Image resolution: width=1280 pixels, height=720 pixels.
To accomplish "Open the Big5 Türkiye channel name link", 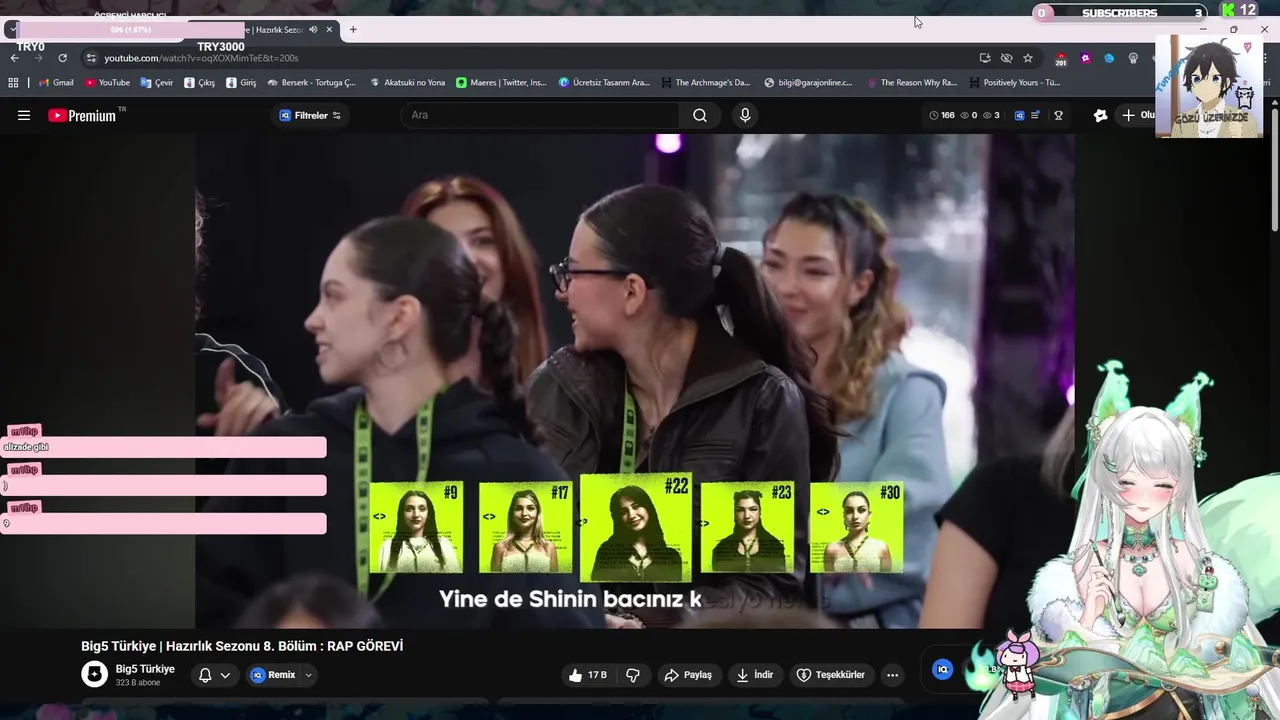I will point(145,669).
